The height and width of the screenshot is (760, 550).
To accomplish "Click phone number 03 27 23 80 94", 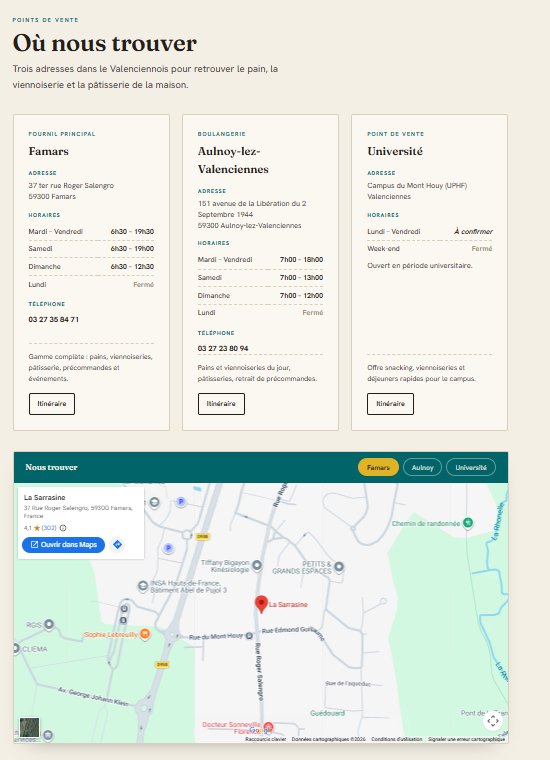I will 223,348.
